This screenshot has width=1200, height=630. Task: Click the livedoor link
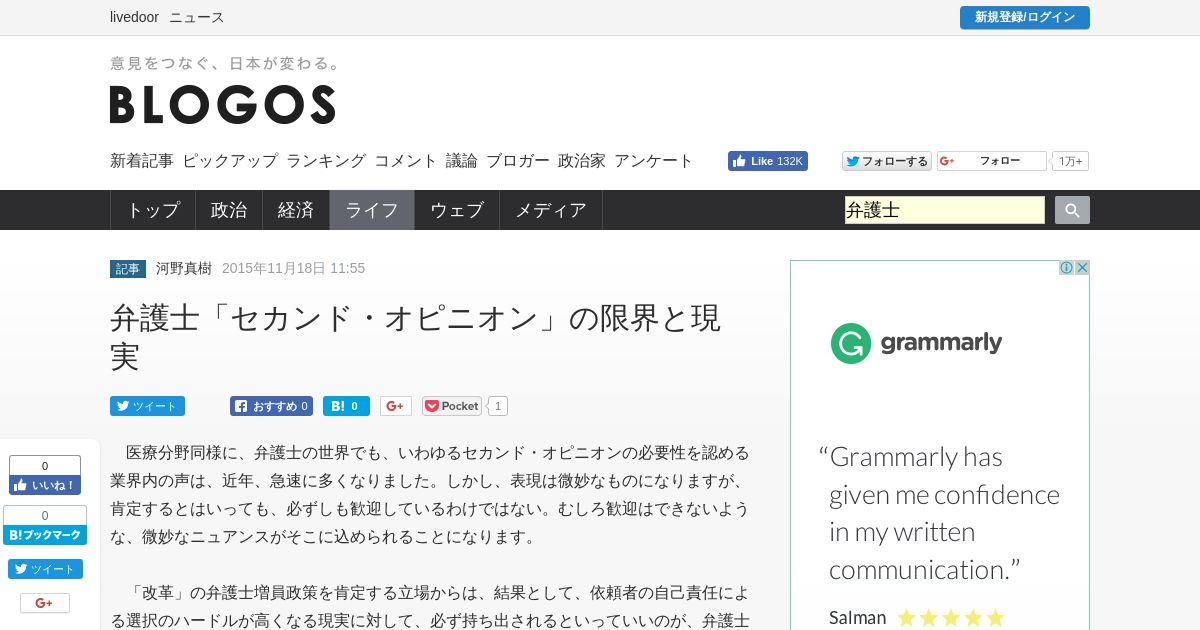click(x=134, y=17)
